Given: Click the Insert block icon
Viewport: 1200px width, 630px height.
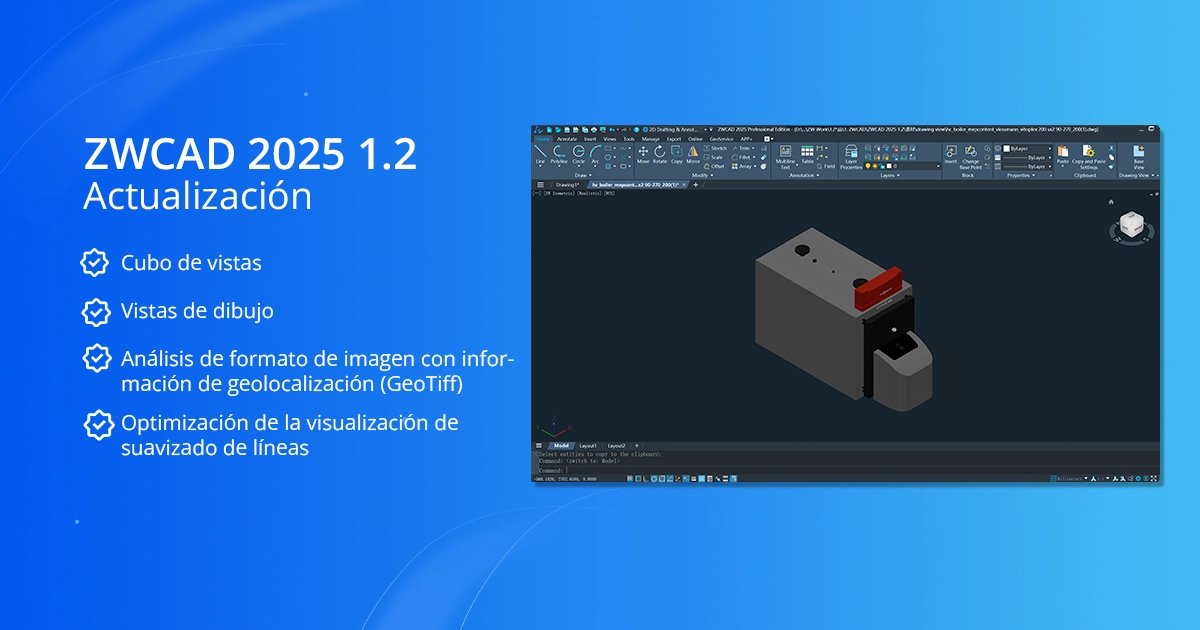Looking at the screenshot, I should coord(950,153).
